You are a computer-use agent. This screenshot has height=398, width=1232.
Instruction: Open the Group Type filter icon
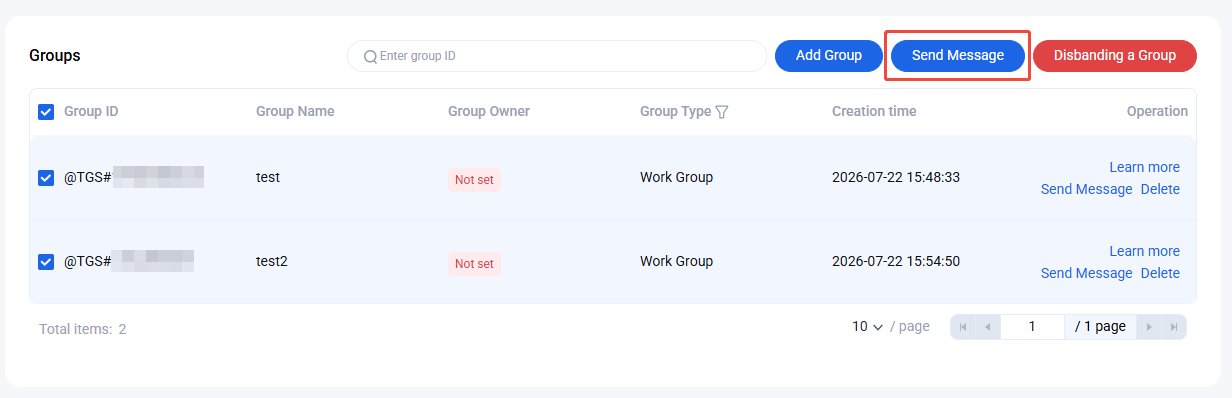(722, 112)
